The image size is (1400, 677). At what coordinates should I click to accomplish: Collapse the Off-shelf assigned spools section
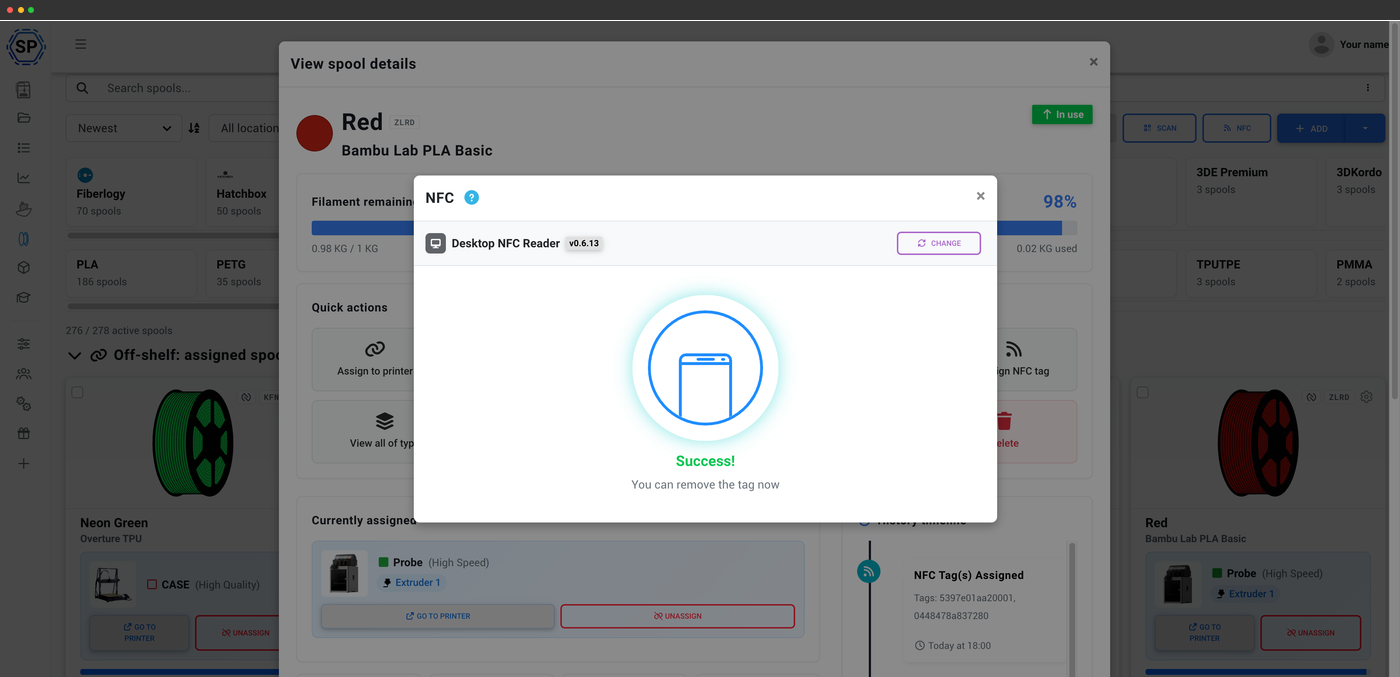75,355
